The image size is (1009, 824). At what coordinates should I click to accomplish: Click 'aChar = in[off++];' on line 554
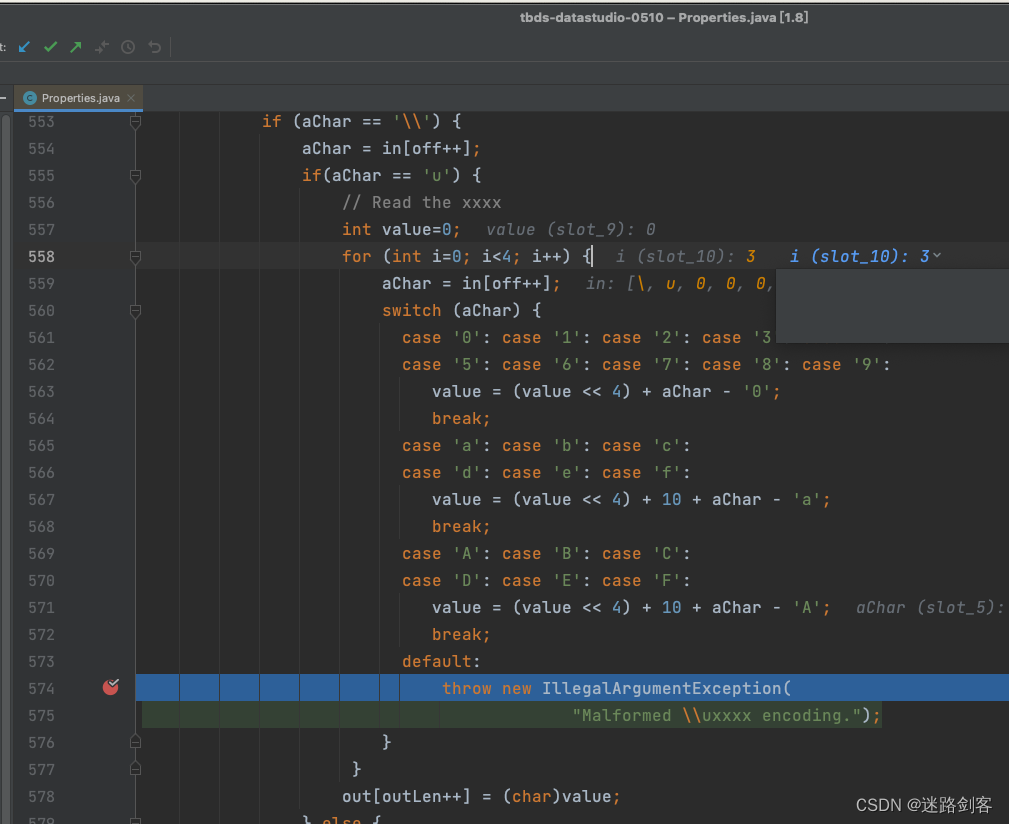click(391, 149)
